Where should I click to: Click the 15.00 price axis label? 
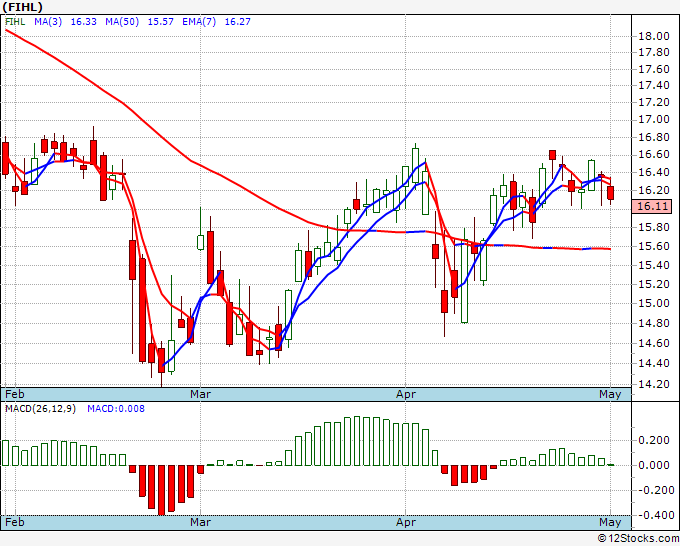654,303
